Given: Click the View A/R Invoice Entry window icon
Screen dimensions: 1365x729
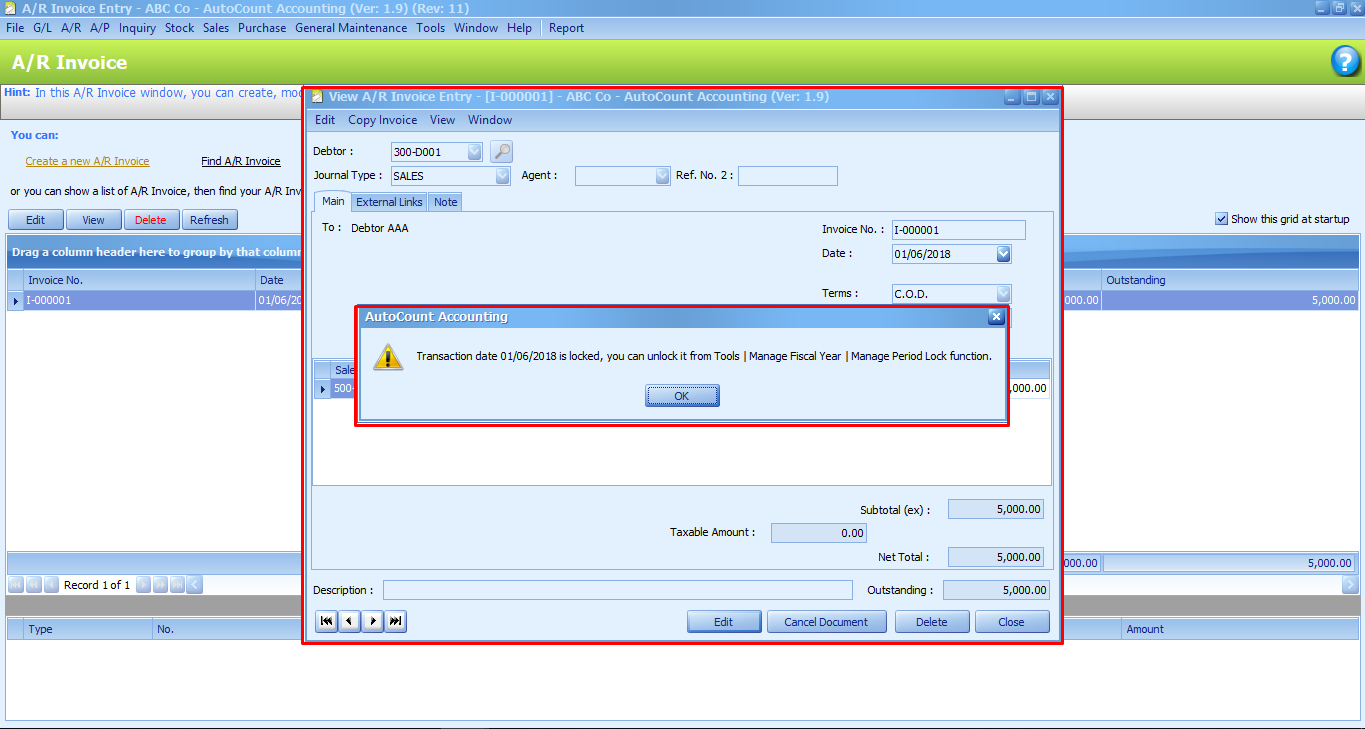Looking at the screenshot, I should (317, 97).
